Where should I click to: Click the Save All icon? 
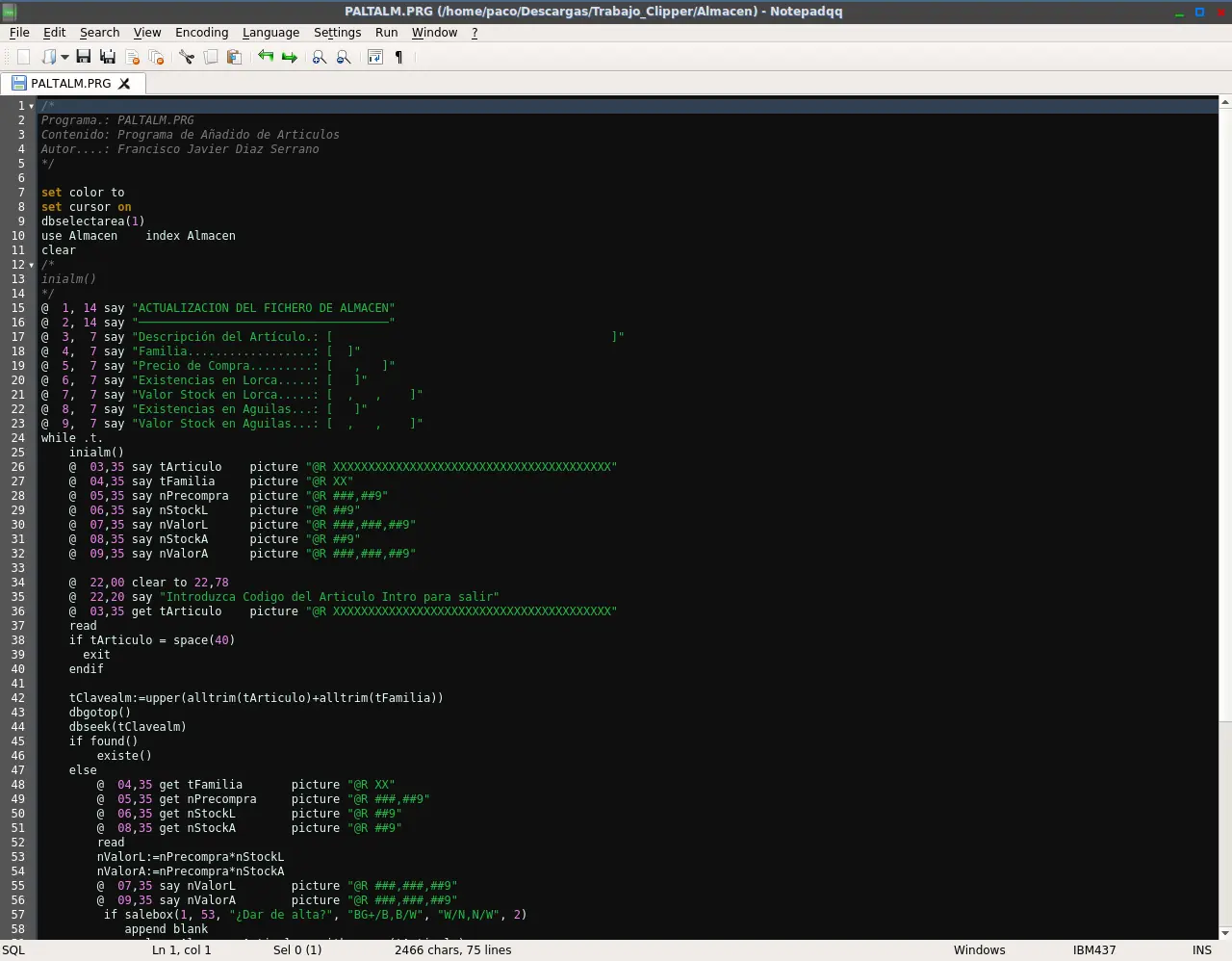[x=108, y=58]
